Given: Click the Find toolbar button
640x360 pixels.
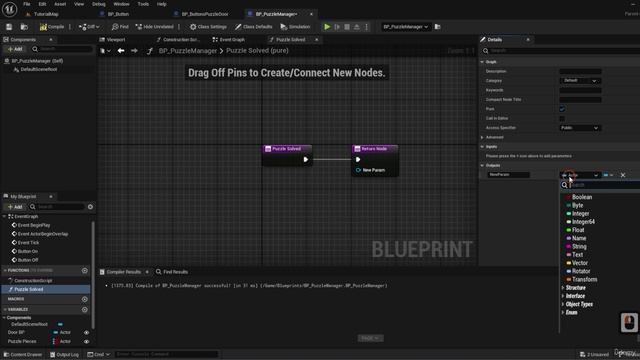Looking at the screenshot, I should pos(120,27).
